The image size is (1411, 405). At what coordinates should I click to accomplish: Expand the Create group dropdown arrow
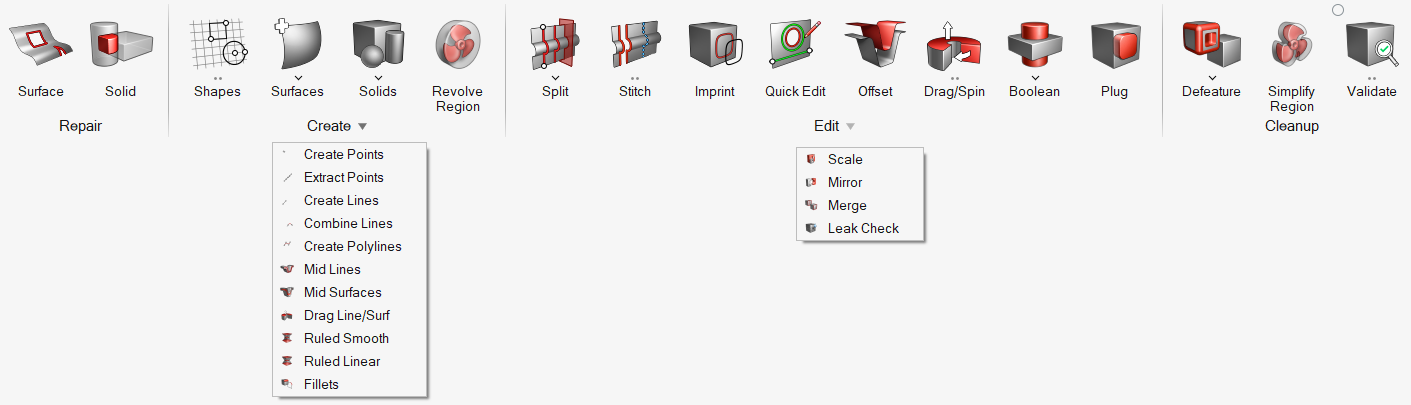click(x=363, y=127)
